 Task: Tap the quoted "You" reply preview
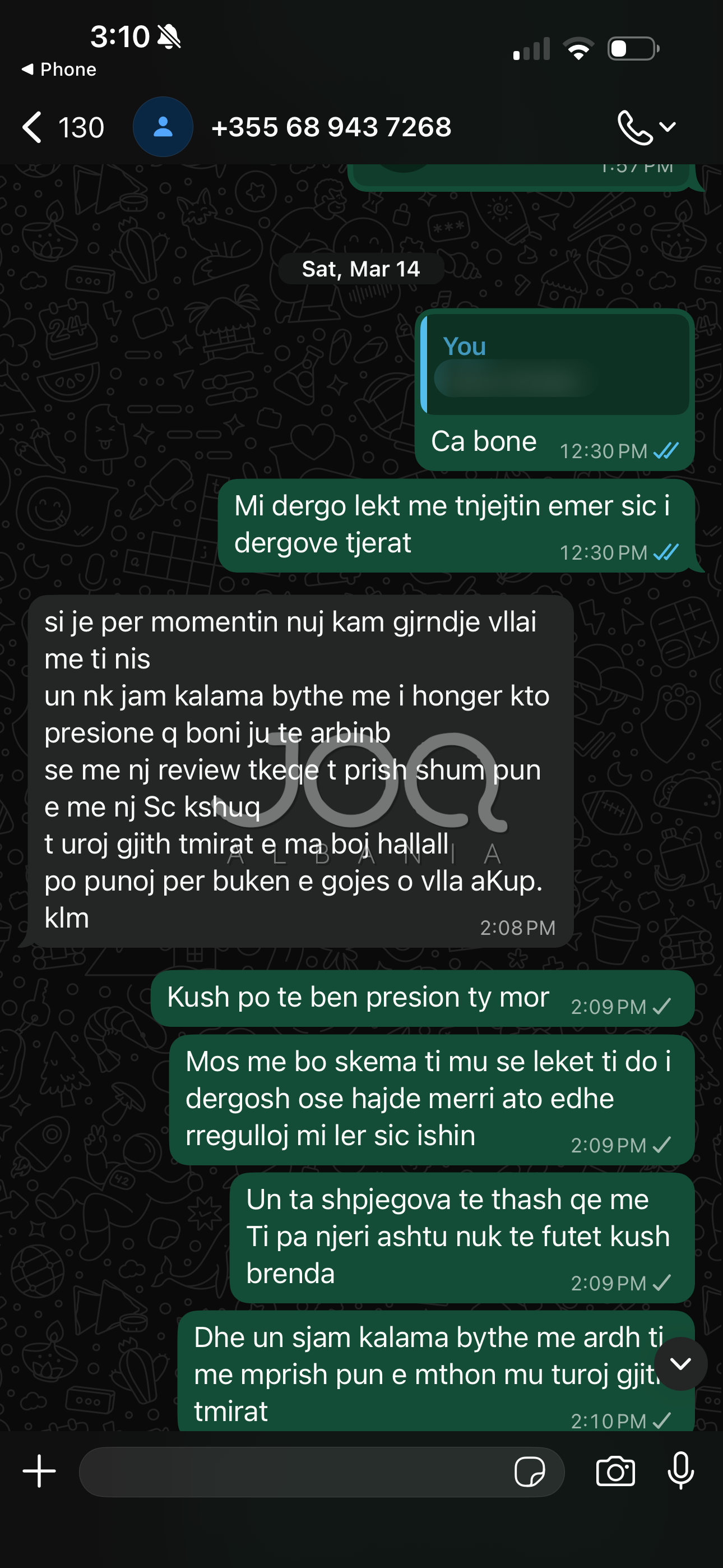point(555,364)
